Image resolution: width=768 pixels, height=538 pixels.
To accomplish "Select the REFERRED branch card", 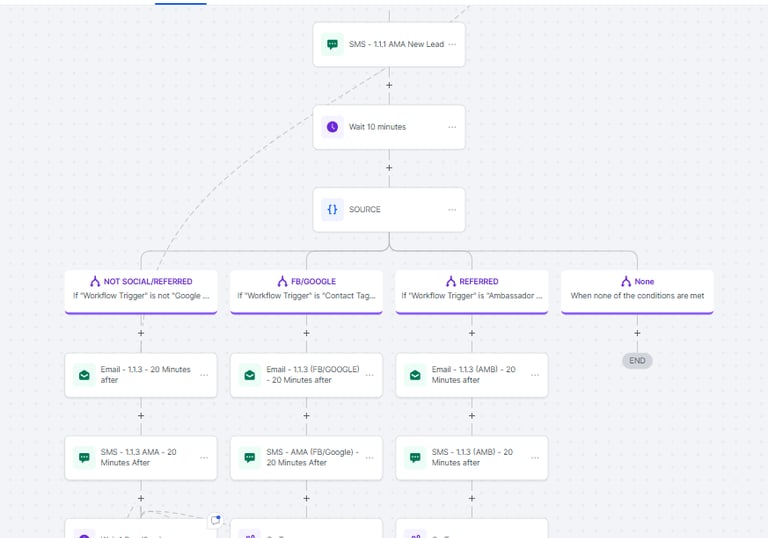I will (472, 292).
